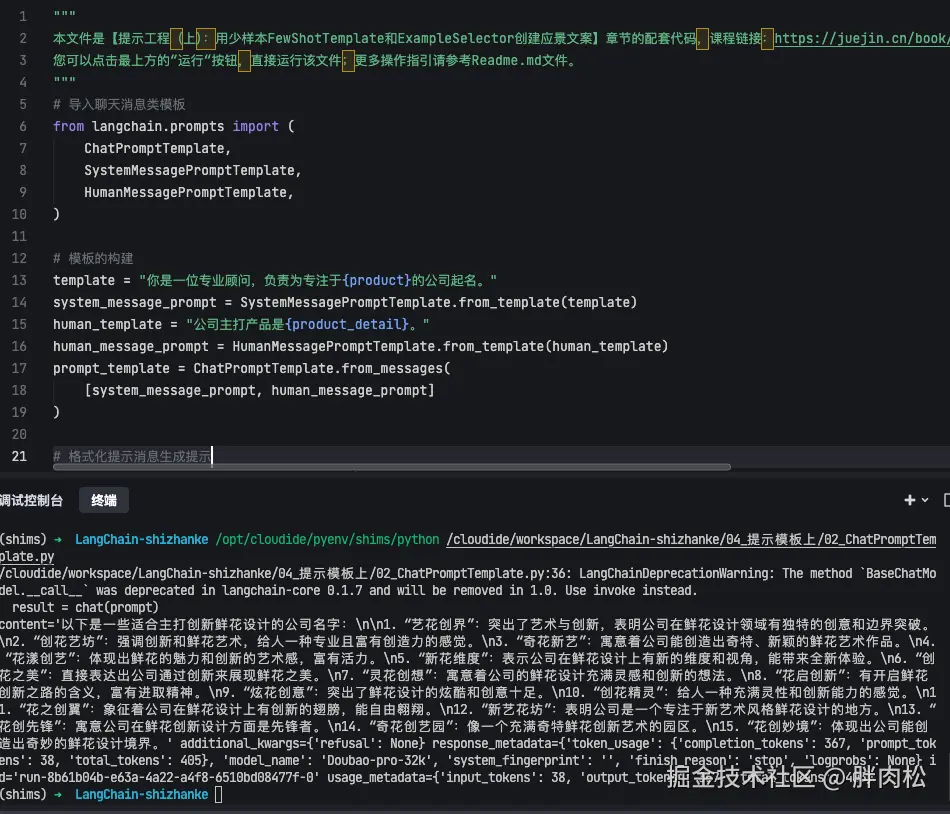Open the underlined 02_ChatPromptTemplate.py path in terminal
The width and height of the screenshot is (950, 814).
pyautogui.click(x=691, y=539)
